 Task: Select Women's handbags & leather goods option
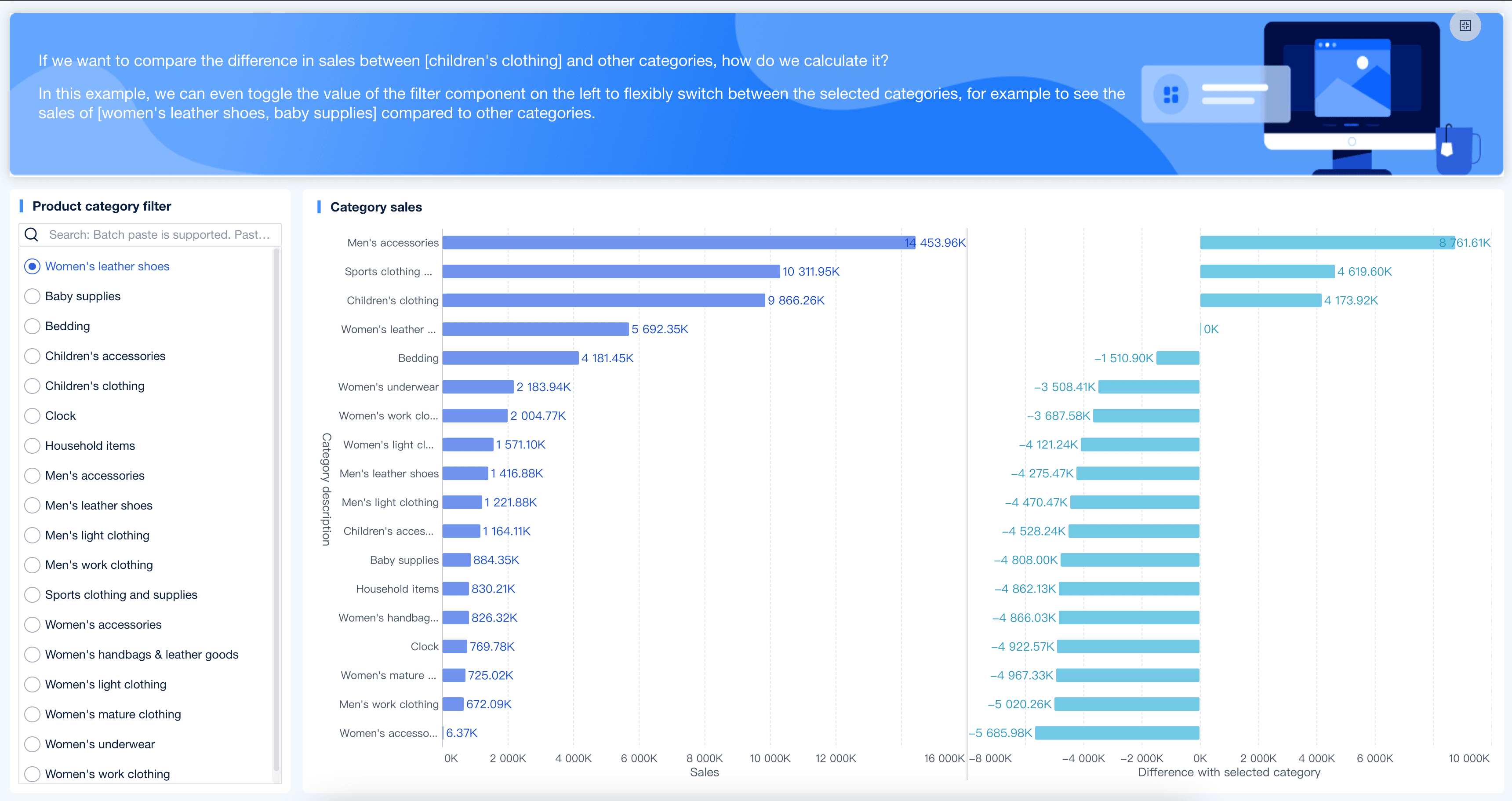coord(33,655)
